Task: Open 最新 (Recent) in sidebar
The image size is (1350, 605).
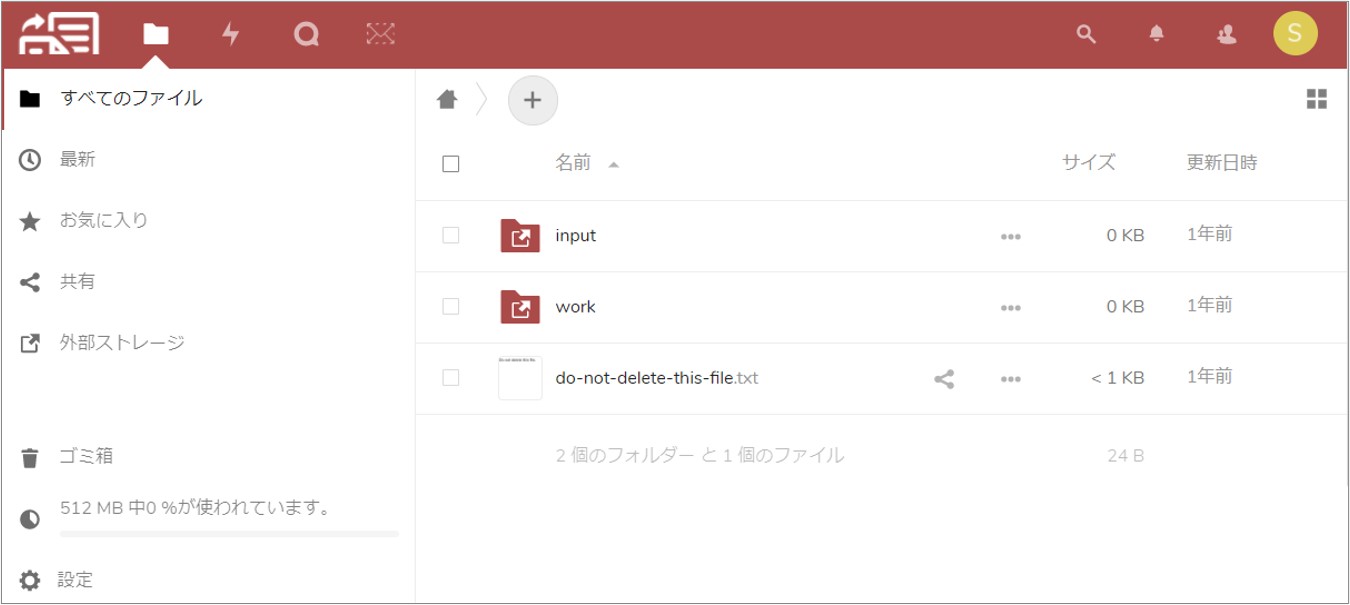Action: click(x=77, y=160)
